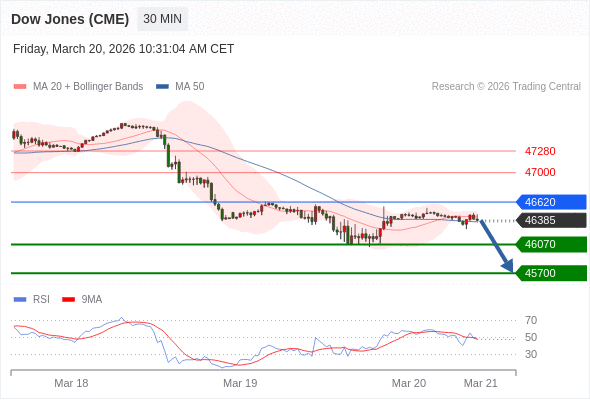Image resolution: width=590 pixels, height=400 pixels.
Task: Click the blue MA 50 legend swatch
Action: click(x=162, y=87)
